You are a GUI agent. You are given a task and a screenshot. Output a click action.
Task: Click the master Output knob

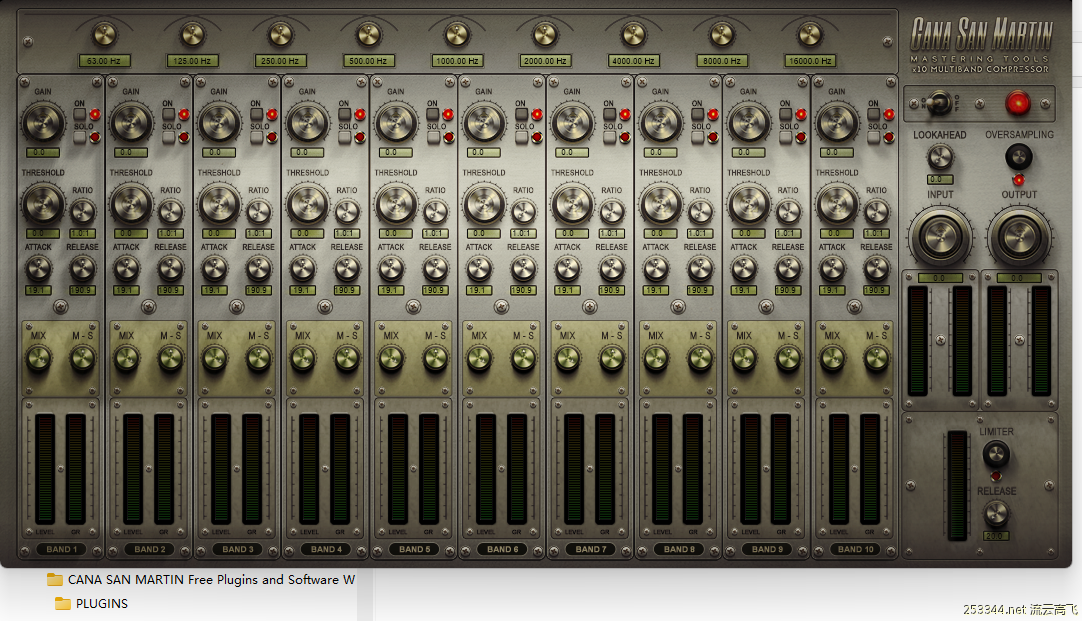(1018, 236)
